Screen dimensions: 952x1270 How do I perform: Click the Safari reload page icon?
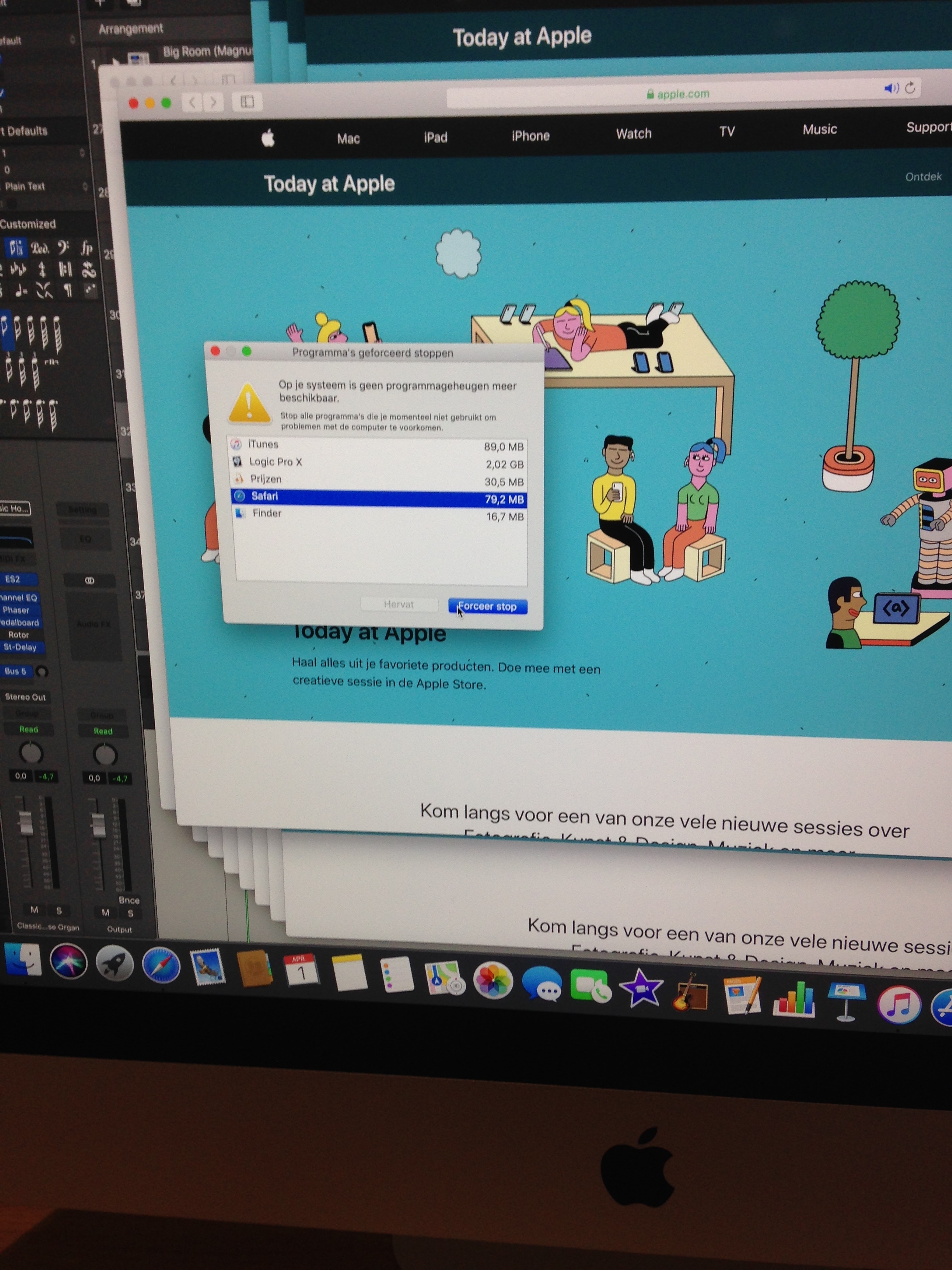click(910, 88)
